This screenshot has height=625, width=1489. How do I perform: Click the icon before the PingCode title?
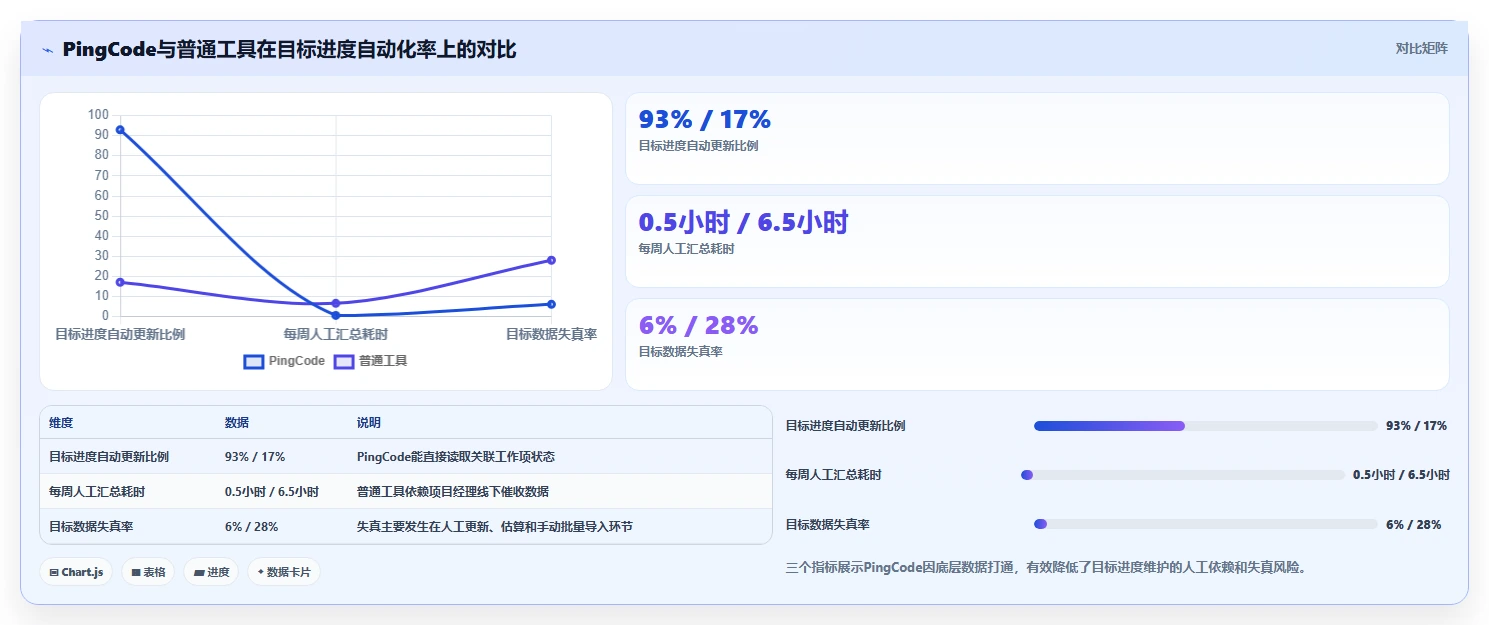(47, 50)
